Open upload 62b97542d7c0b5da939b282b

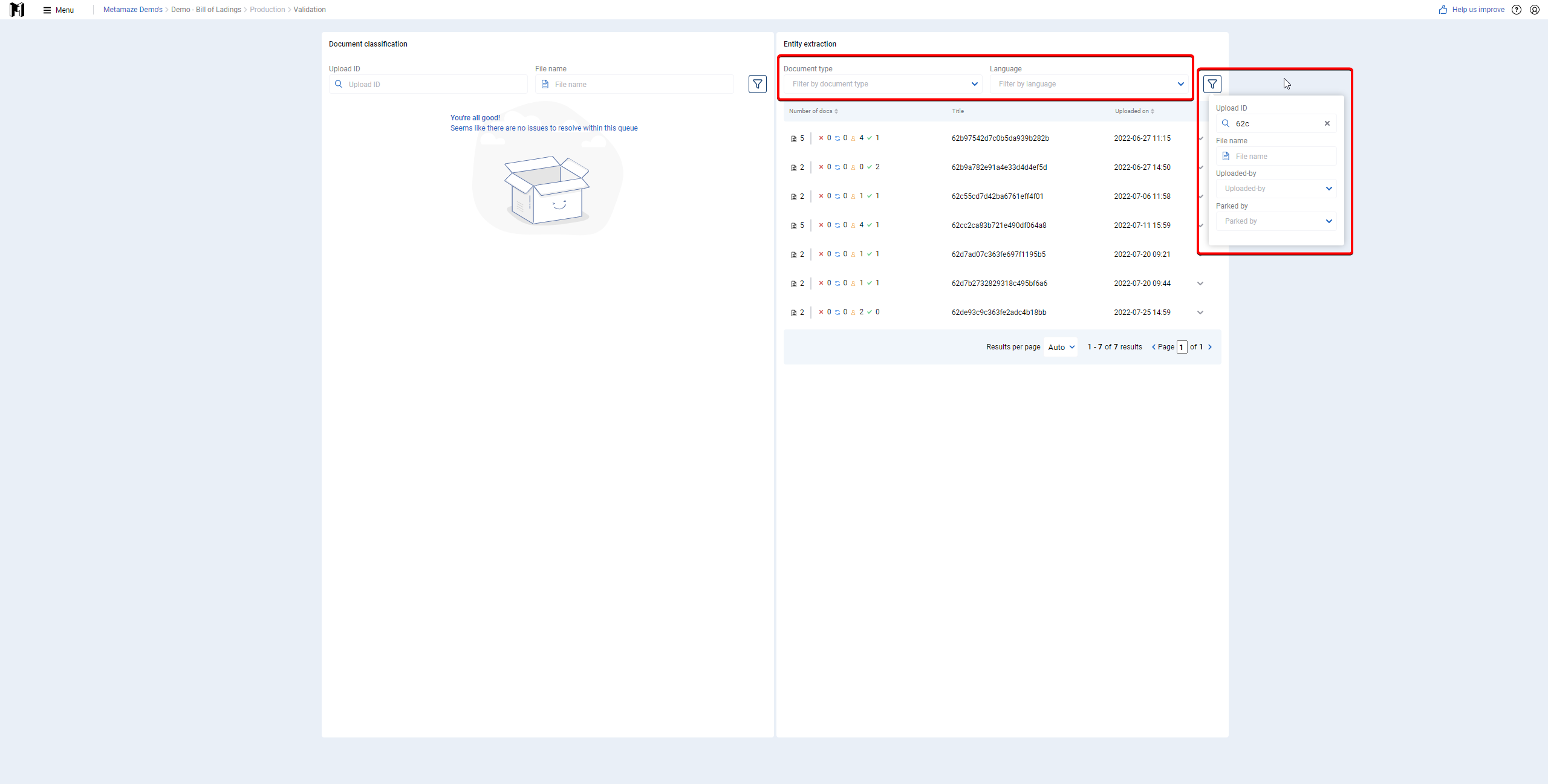(x=1000, y=138)
